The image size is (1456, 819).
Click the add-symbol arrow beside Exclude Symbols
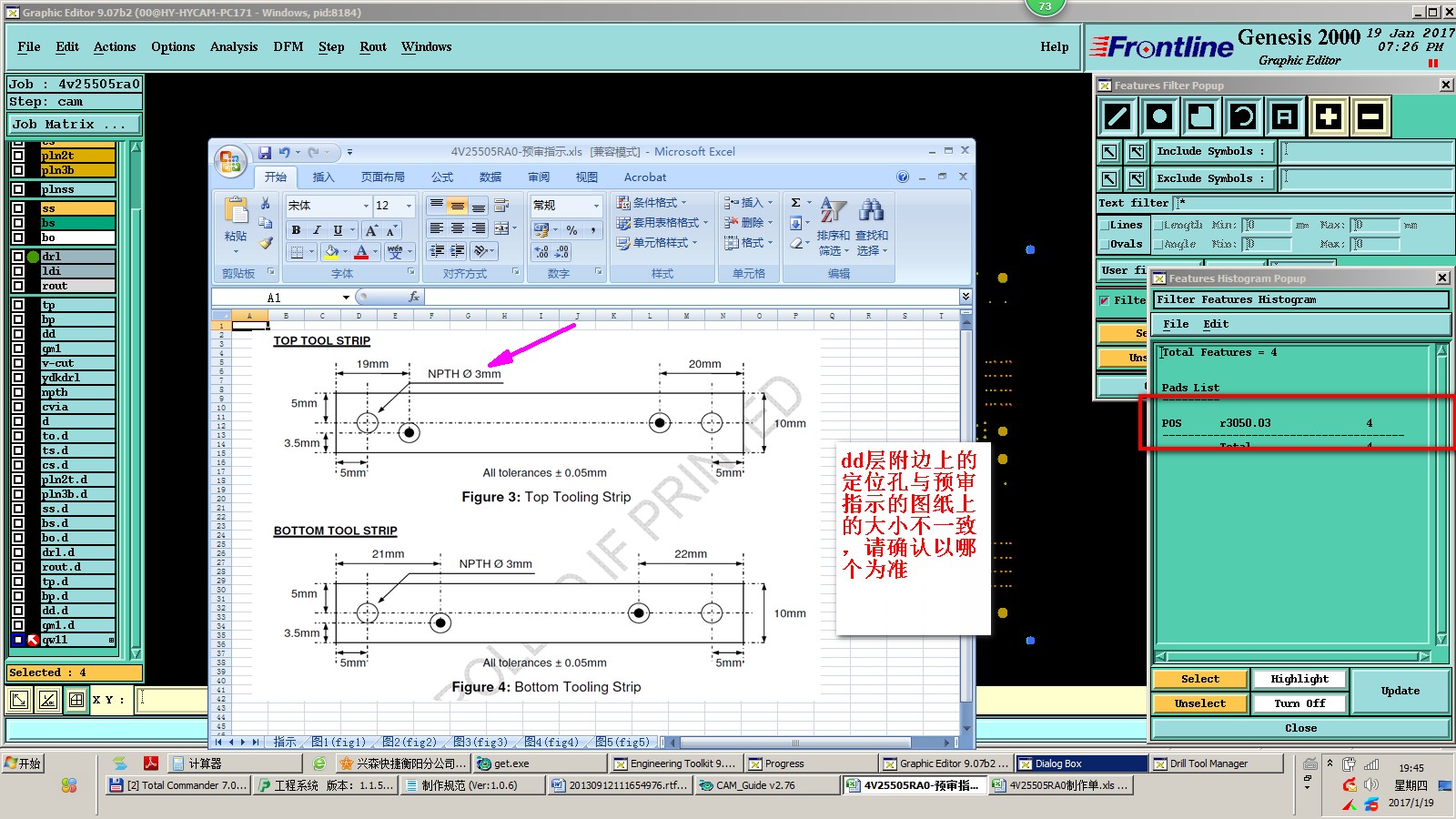coord(1137,179)
